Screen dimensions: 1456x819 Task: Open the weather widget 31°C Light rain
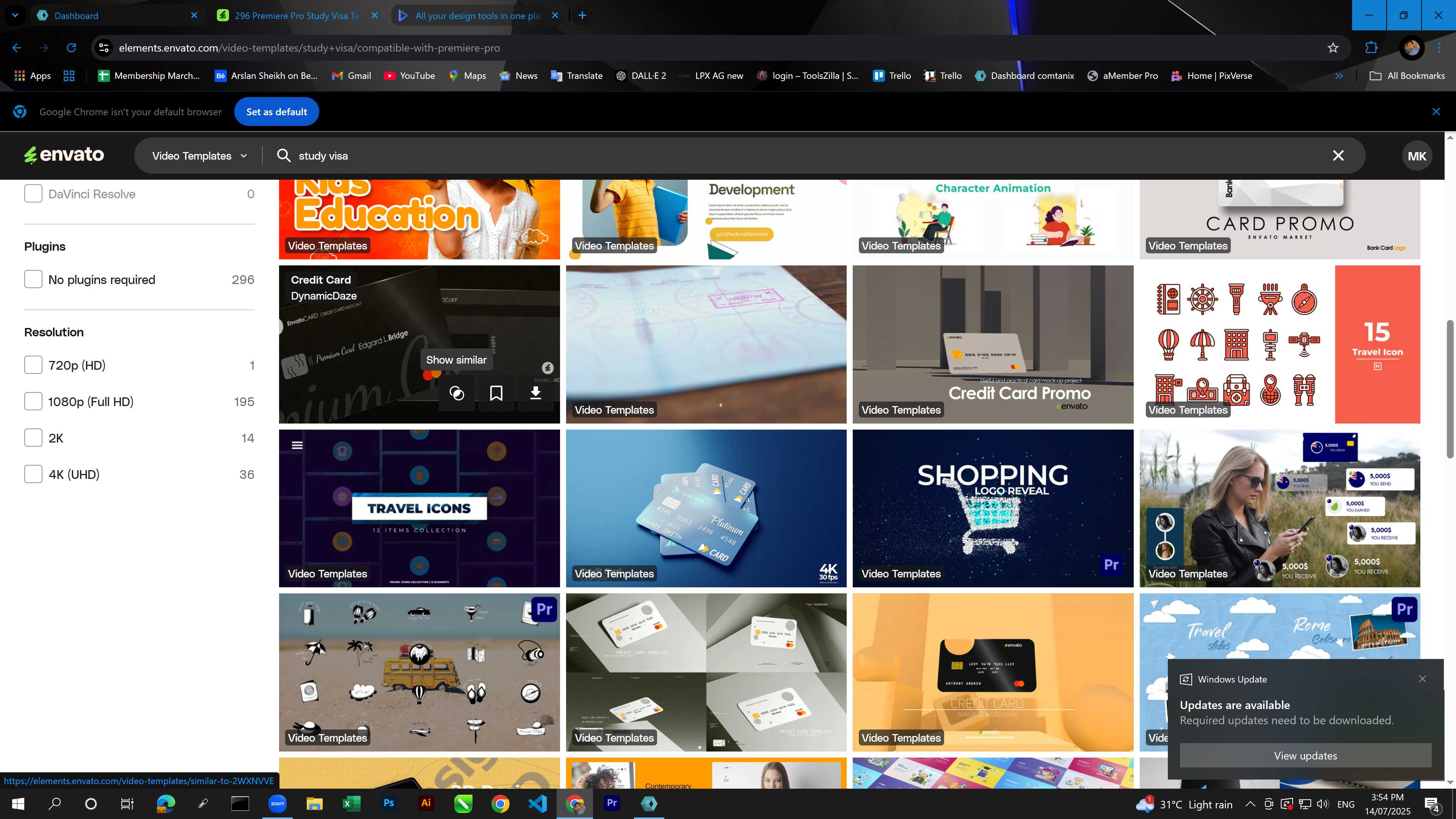click(x=1184, y=804)
